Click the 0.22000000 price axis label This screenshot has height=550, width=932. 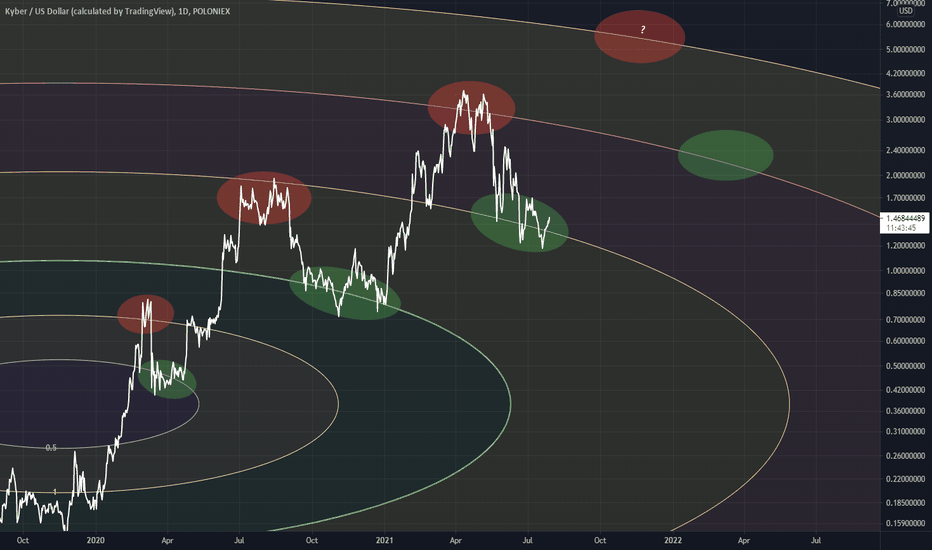tap(905, 479)
